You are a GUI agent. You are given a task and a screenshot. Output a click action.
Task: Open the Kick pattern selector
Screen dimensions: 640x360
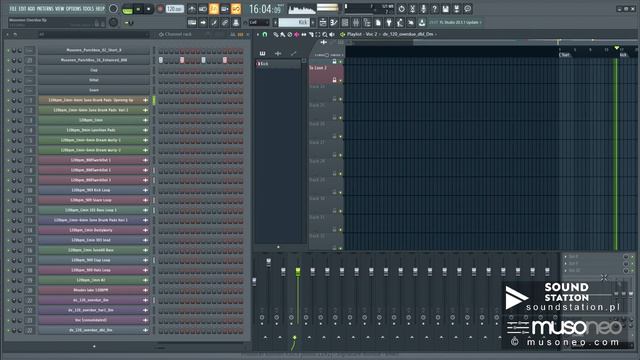tap(293, 22)
